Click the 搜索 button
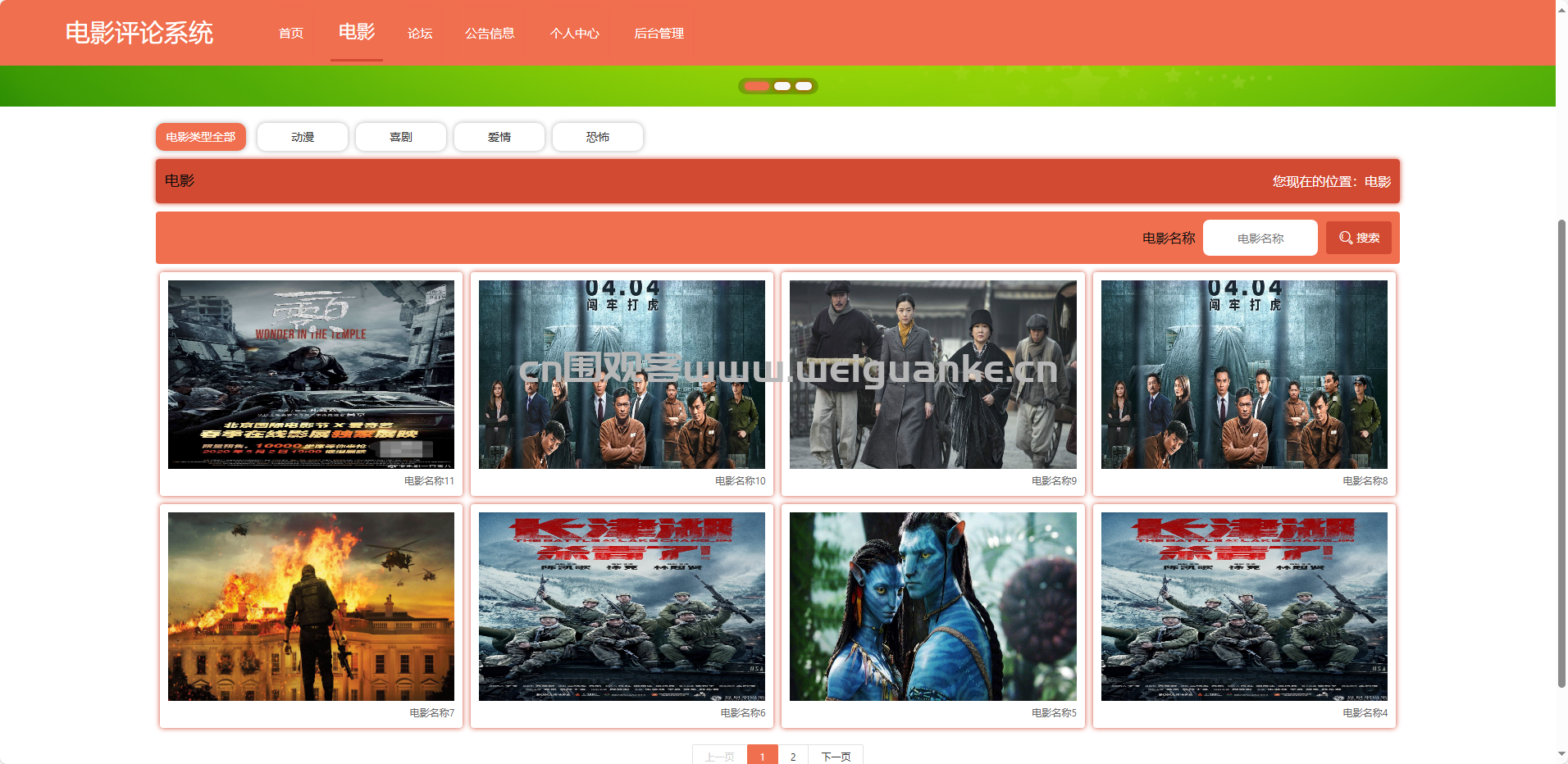The width and height of the screenshot is (1568, 764). click(x=1359, y=238)
